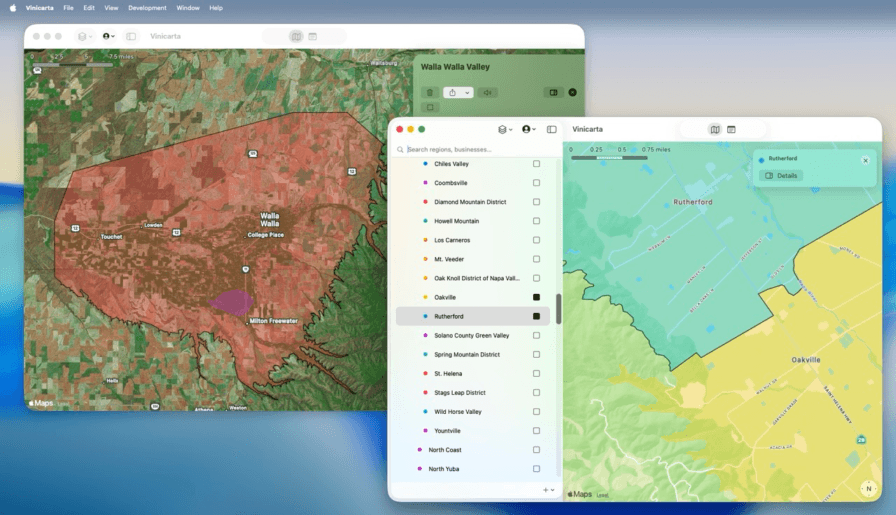Screen dimensions: 896x515
Task: Expand share options chevron in Walla Walla card
Action: [467, 93]
